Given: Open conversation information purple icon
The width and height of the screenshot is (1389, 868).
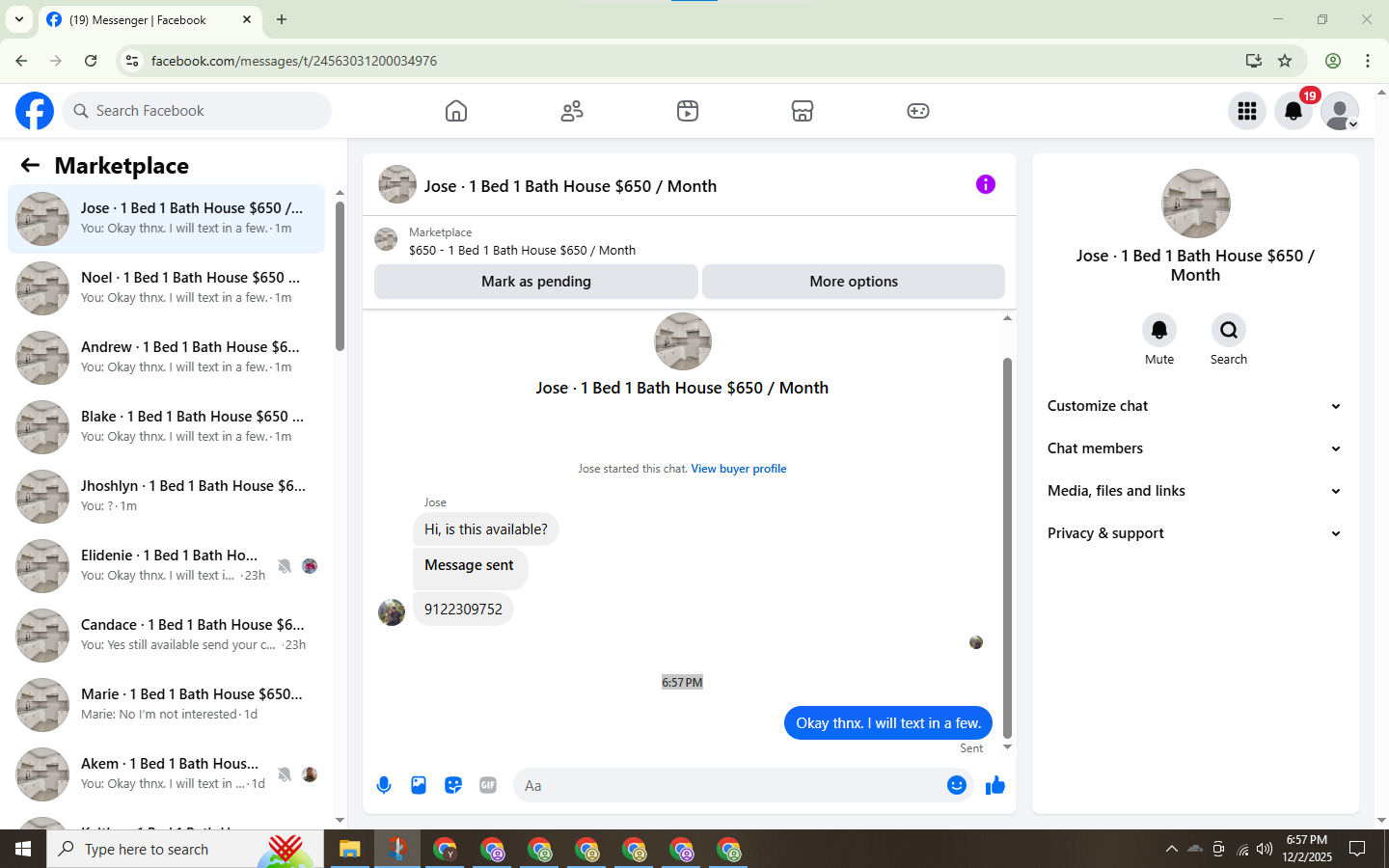Looking at the screenshot, I should point(985,184).
